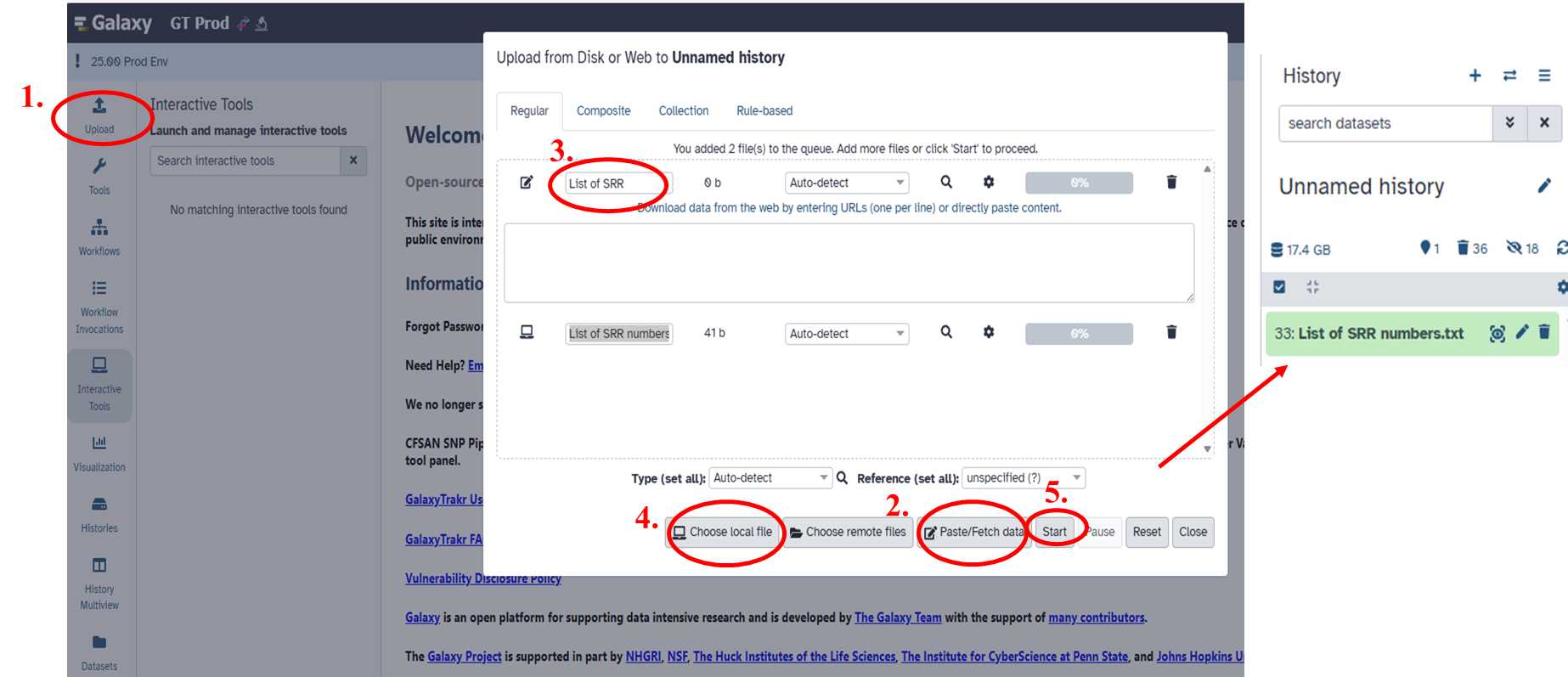This screenshot has width=1568, height=677.
Task: Open the Reference (set all) unspecified dropdown
Action: [x=1023, y=478]
